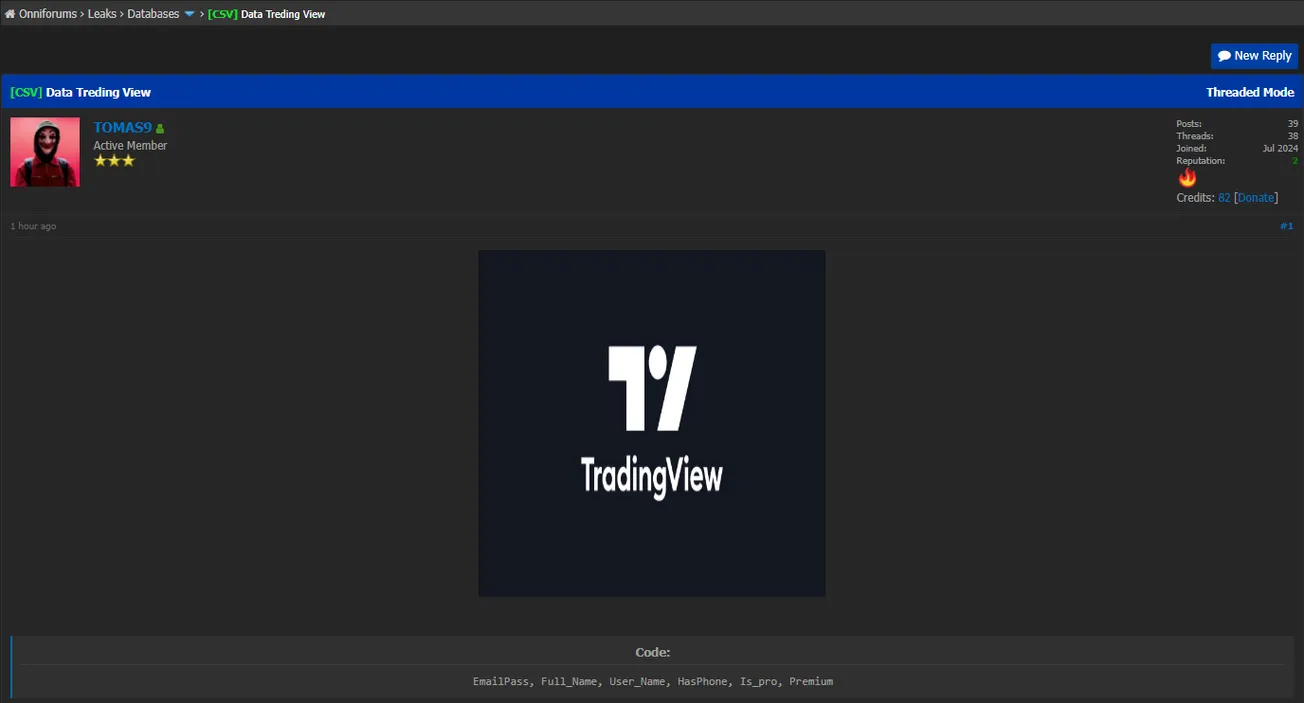Expand the breadcrumb dropdown arrow after Databases

click(189, 14)
